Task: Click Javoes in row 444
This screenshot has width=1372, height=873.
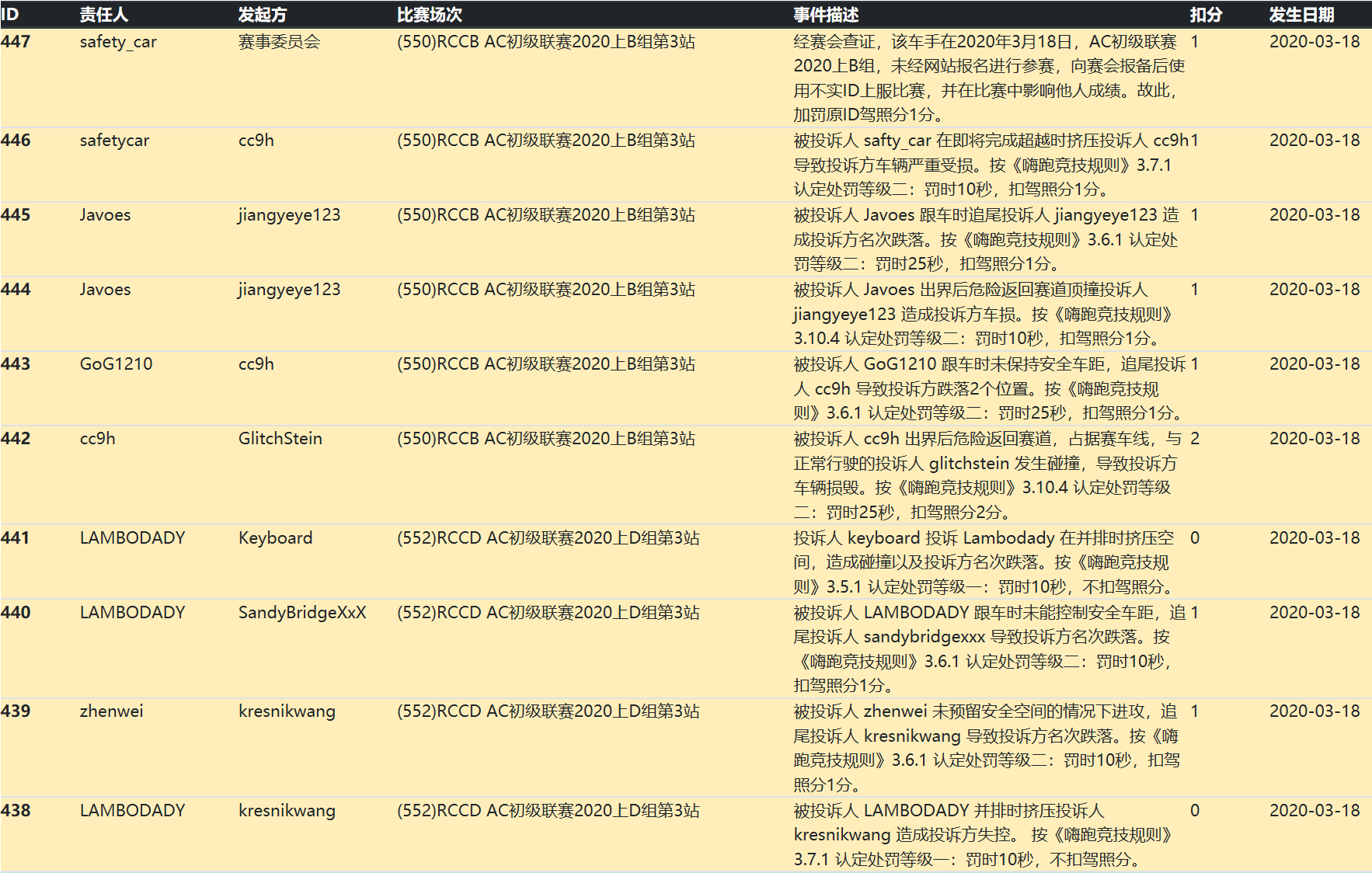Action: 105,290
